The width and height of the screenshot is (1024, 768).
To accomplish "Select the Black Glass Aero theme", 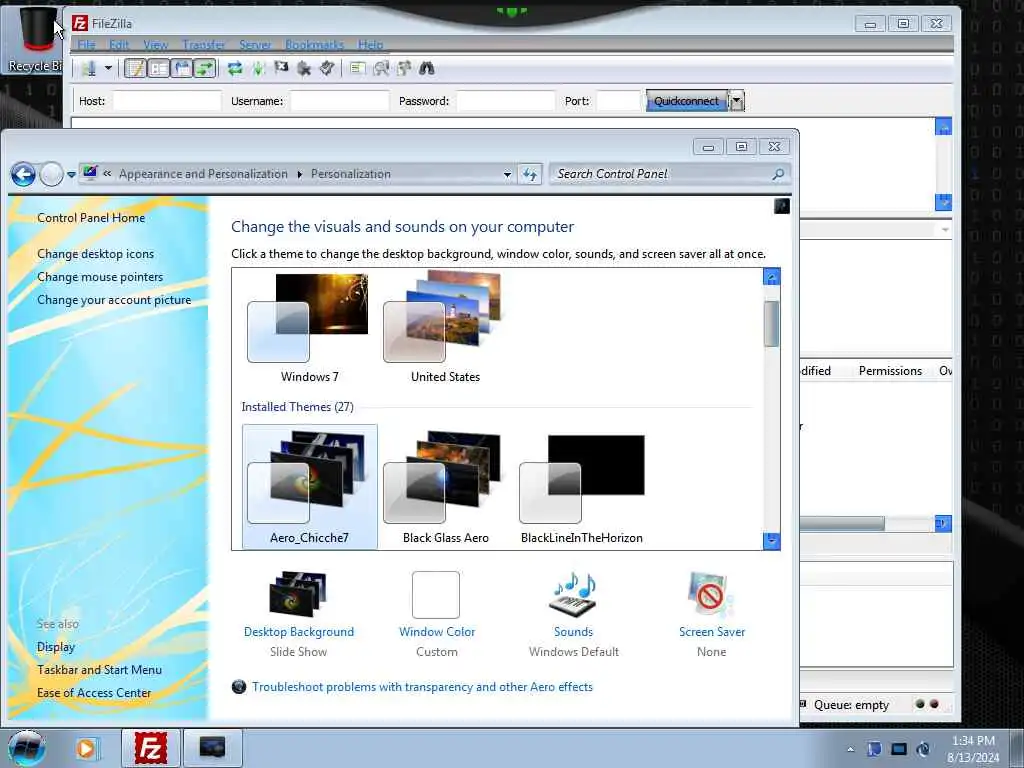I will pos(445,487).
